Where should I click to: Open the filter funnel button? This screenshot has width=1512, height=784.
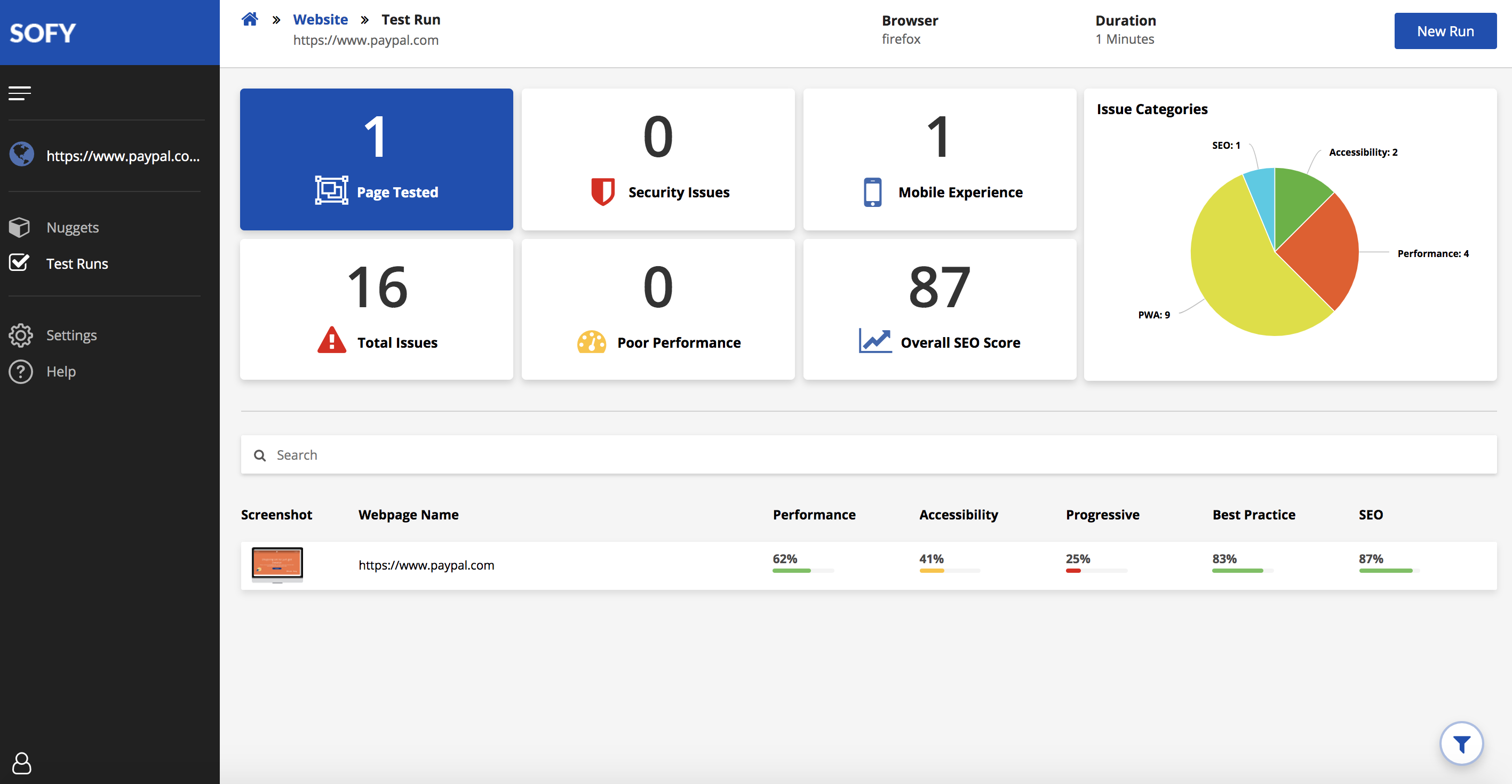coord(1461,743)
